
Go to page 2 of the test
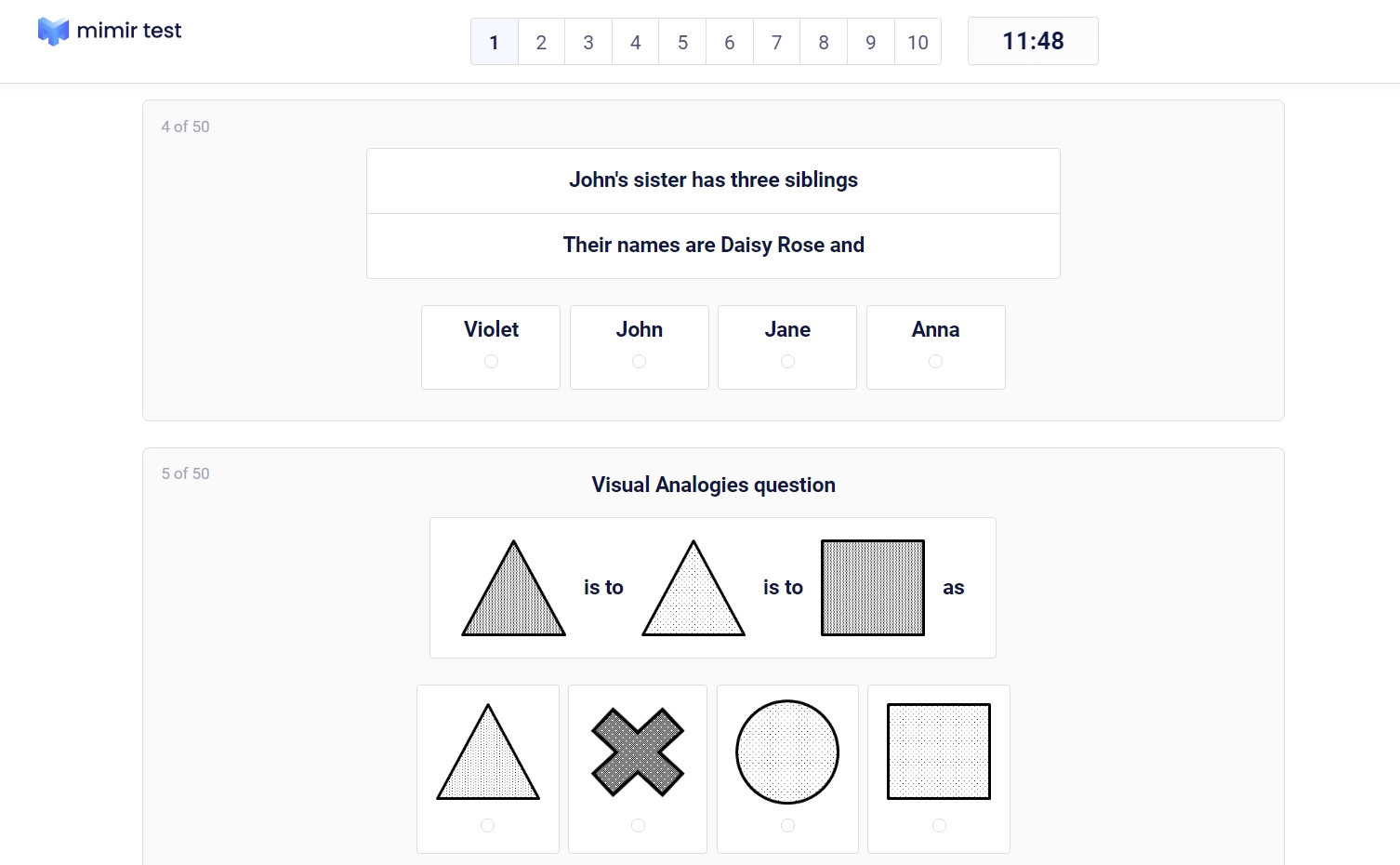tap(541, 42)
